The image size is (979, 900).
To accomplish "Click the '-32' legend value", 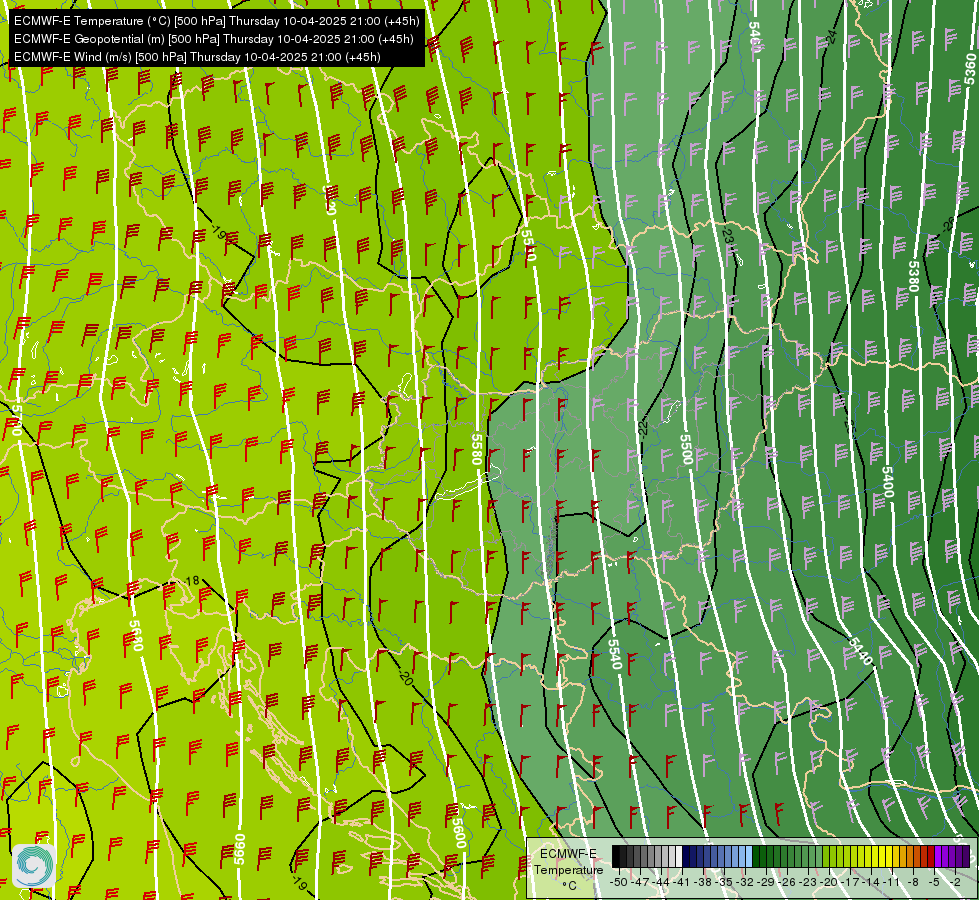I will click(x=745, y=882).
